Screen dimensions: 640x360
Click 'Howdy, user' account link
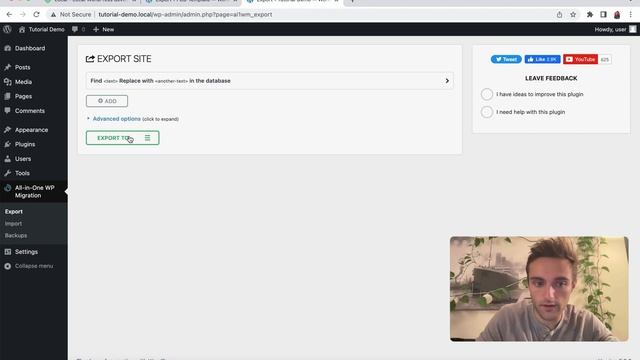(611, 29)
